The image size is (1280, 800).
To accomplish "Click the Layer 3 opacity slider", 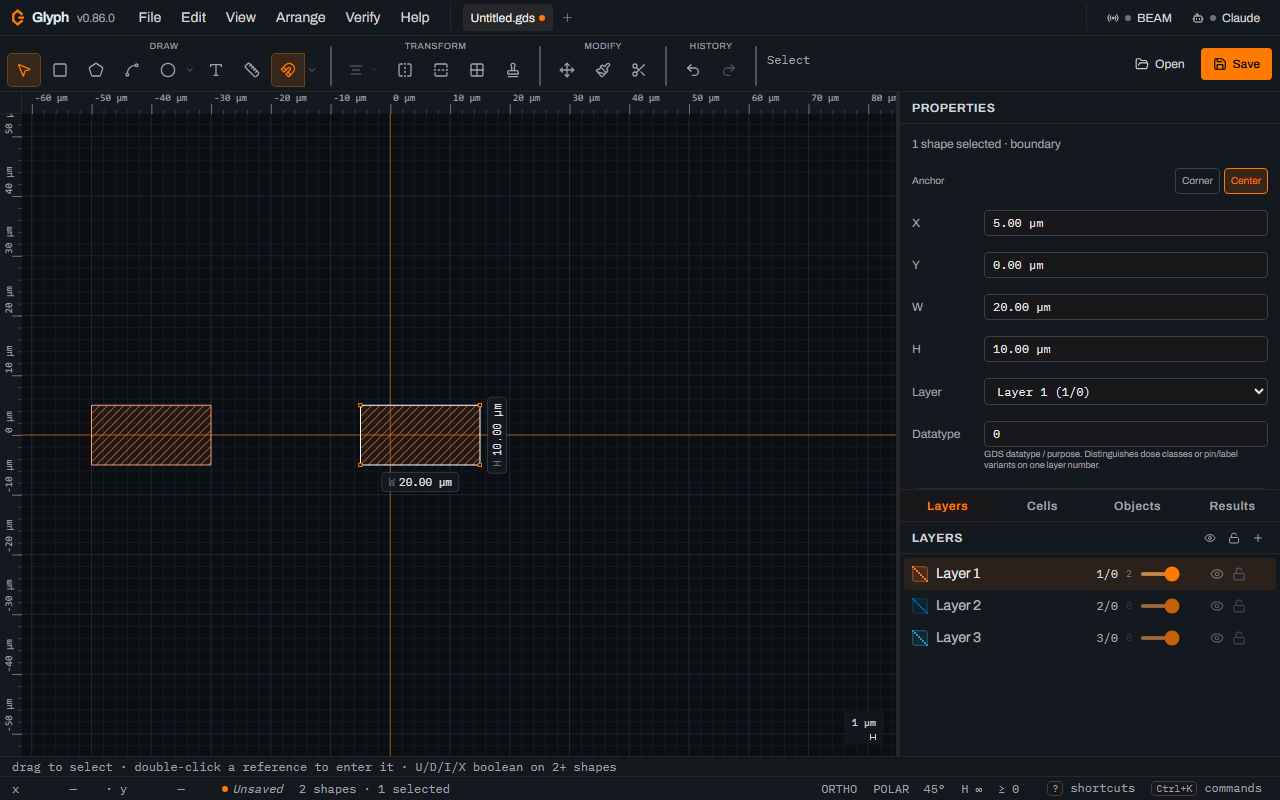I will (x=1160, y=638).
